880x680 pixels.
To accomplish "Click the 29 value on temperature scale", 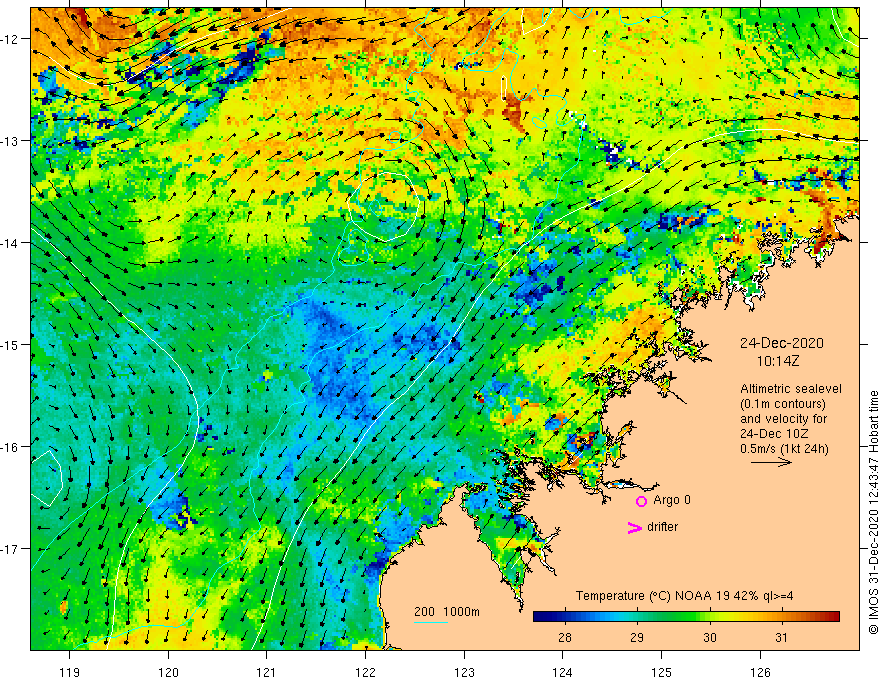I will coord(636,638).
